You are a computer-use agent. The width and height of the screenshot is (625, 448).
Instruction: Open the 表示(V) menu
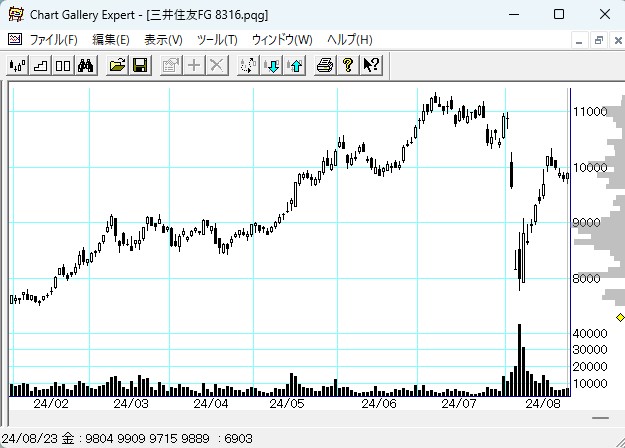(x=163, y=40)
